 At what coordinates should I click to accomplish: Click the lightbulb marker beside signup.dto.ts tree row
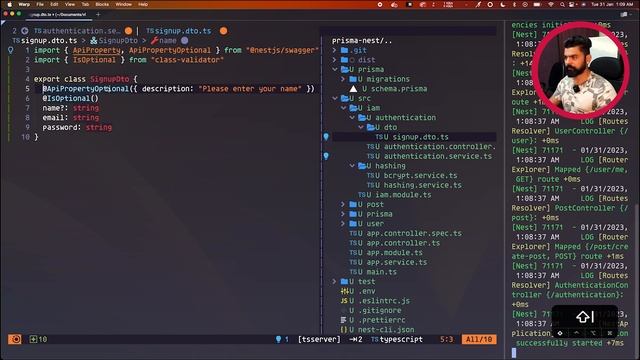point(326,137)
